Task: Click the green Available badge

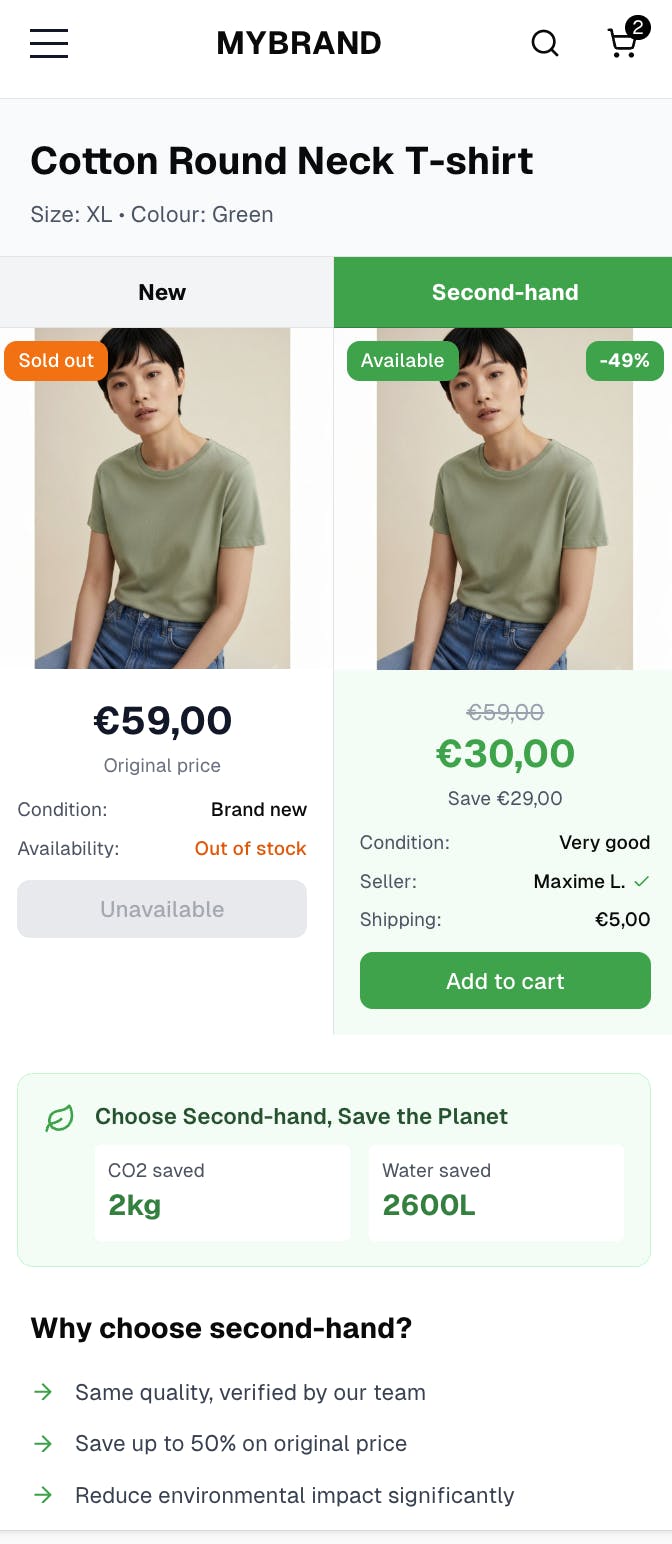Action: (x=402, y=361)
